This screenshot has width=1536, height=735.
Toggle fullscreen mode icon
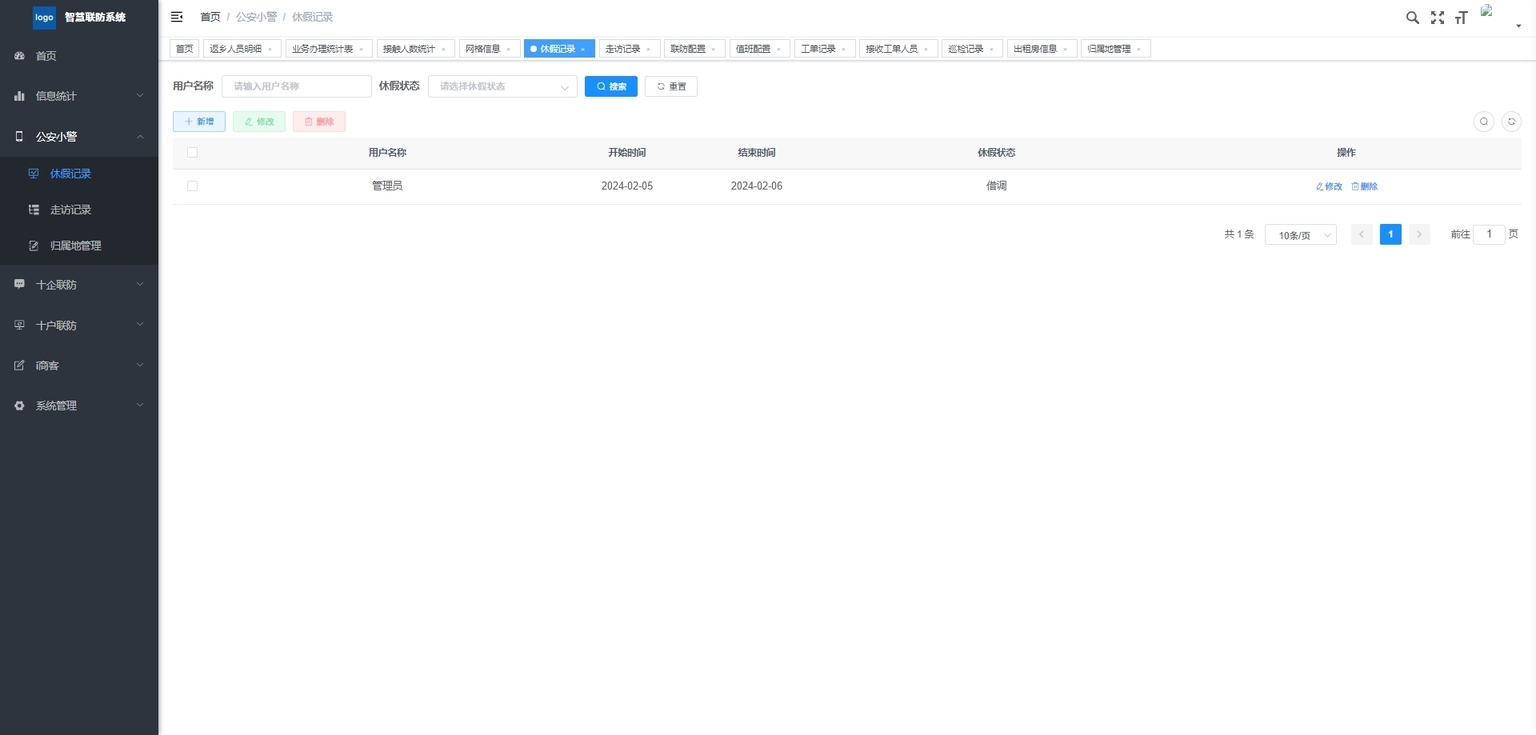pyautogui.click(x=1437, y=17)
